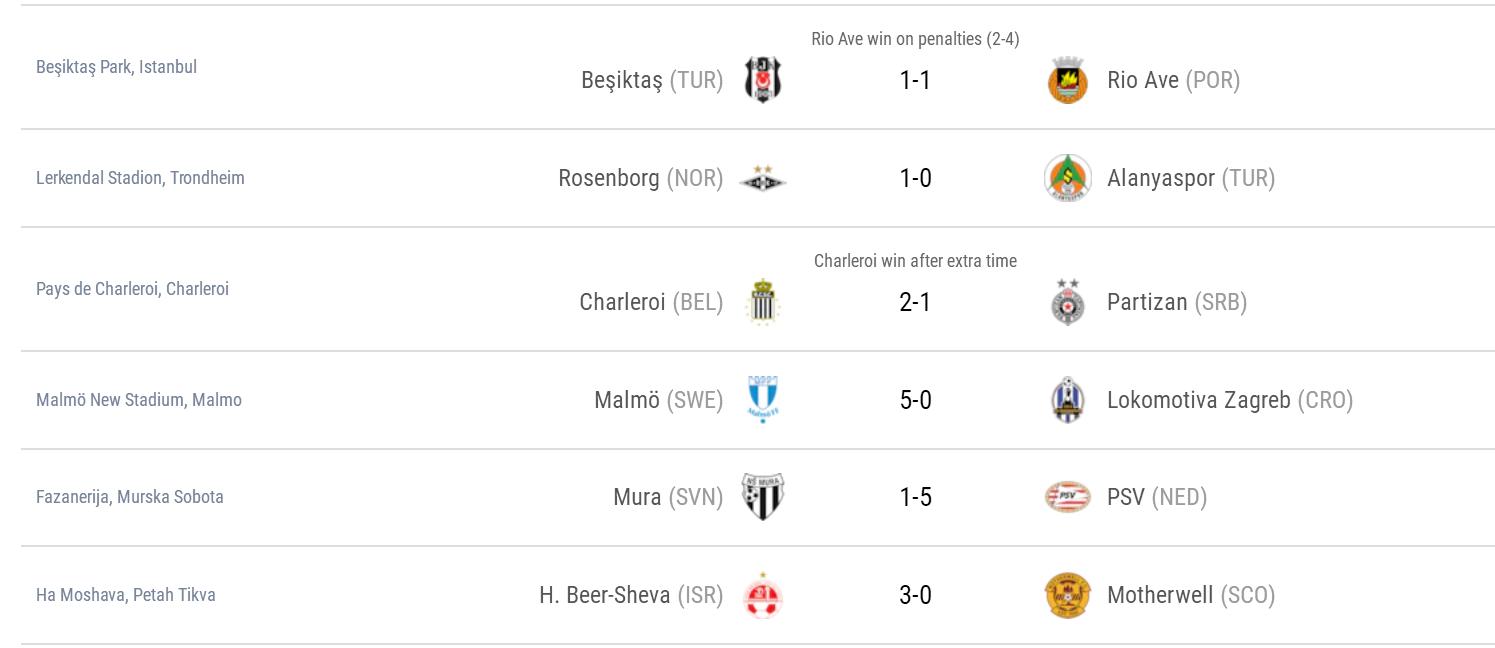Open the Pays de Charleroi venue link
The image size is (1495, 648).
click(132, 289)
